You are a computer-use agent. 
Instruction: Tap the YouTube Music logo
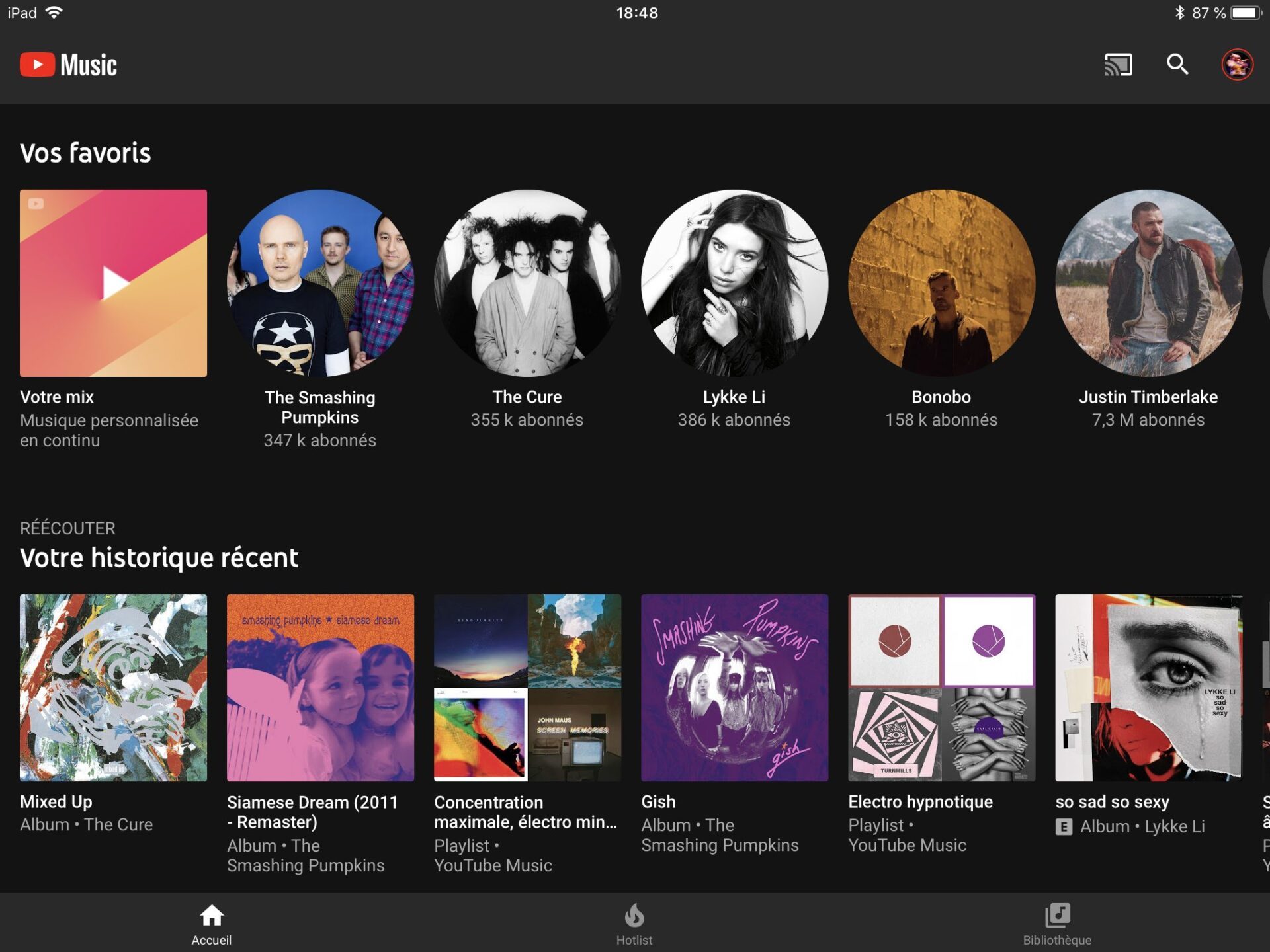(69, 65)
